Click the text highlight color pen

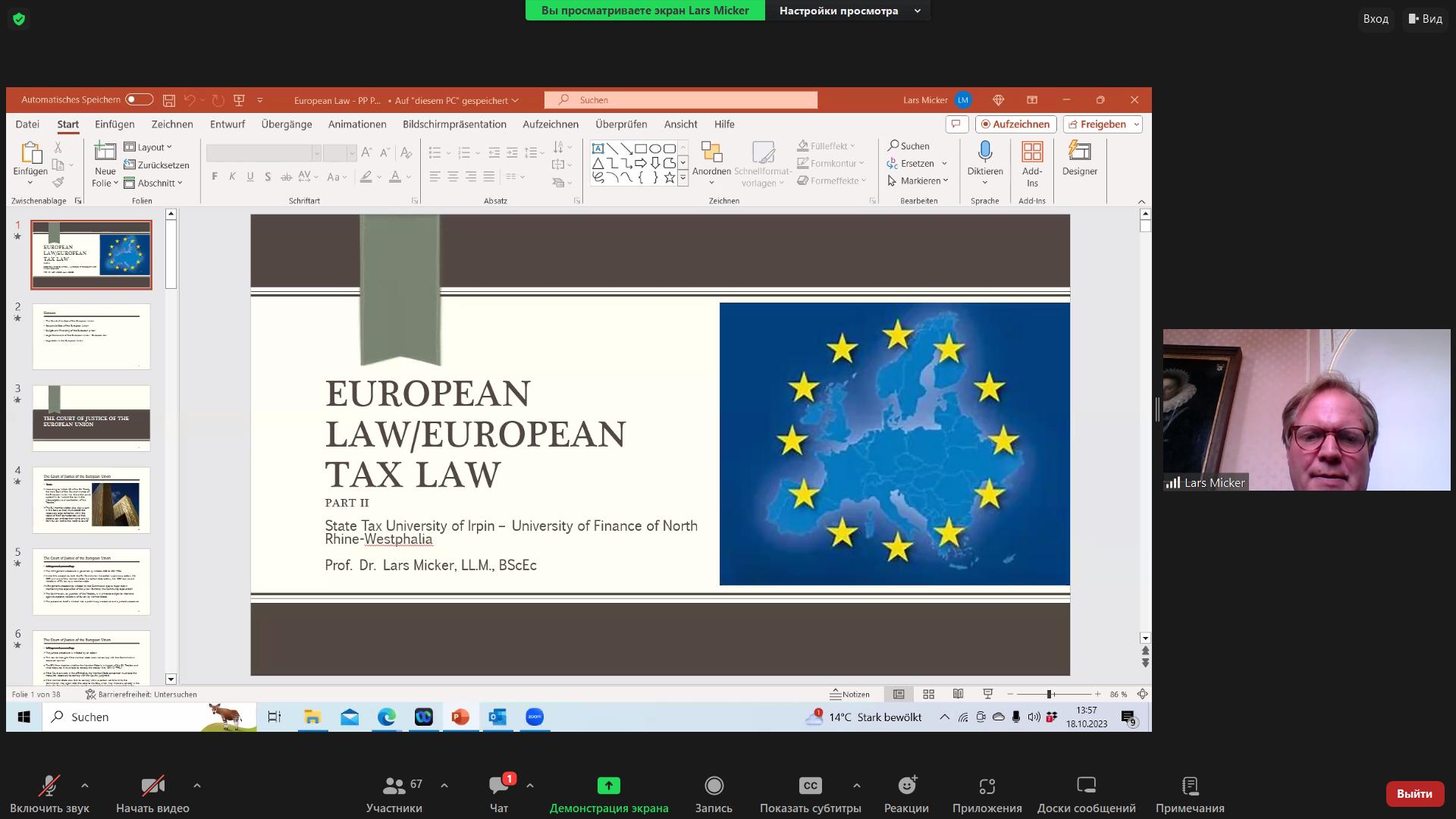[366, 177]
